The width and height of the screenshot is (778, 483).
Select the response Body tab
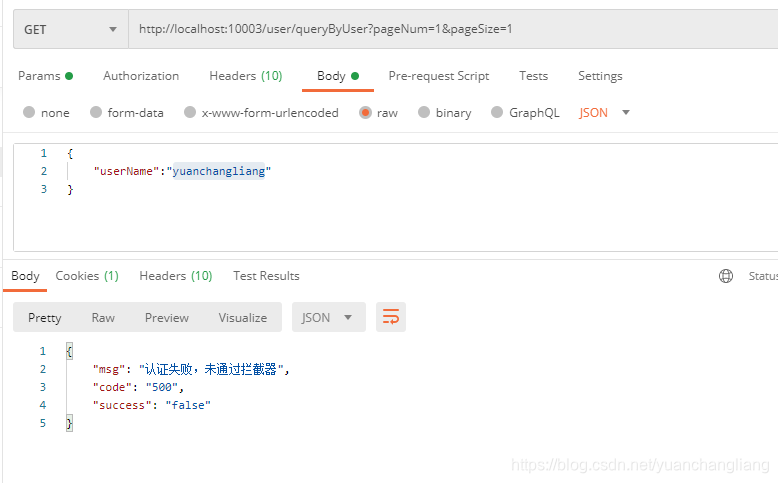click(x=25, y=276)
